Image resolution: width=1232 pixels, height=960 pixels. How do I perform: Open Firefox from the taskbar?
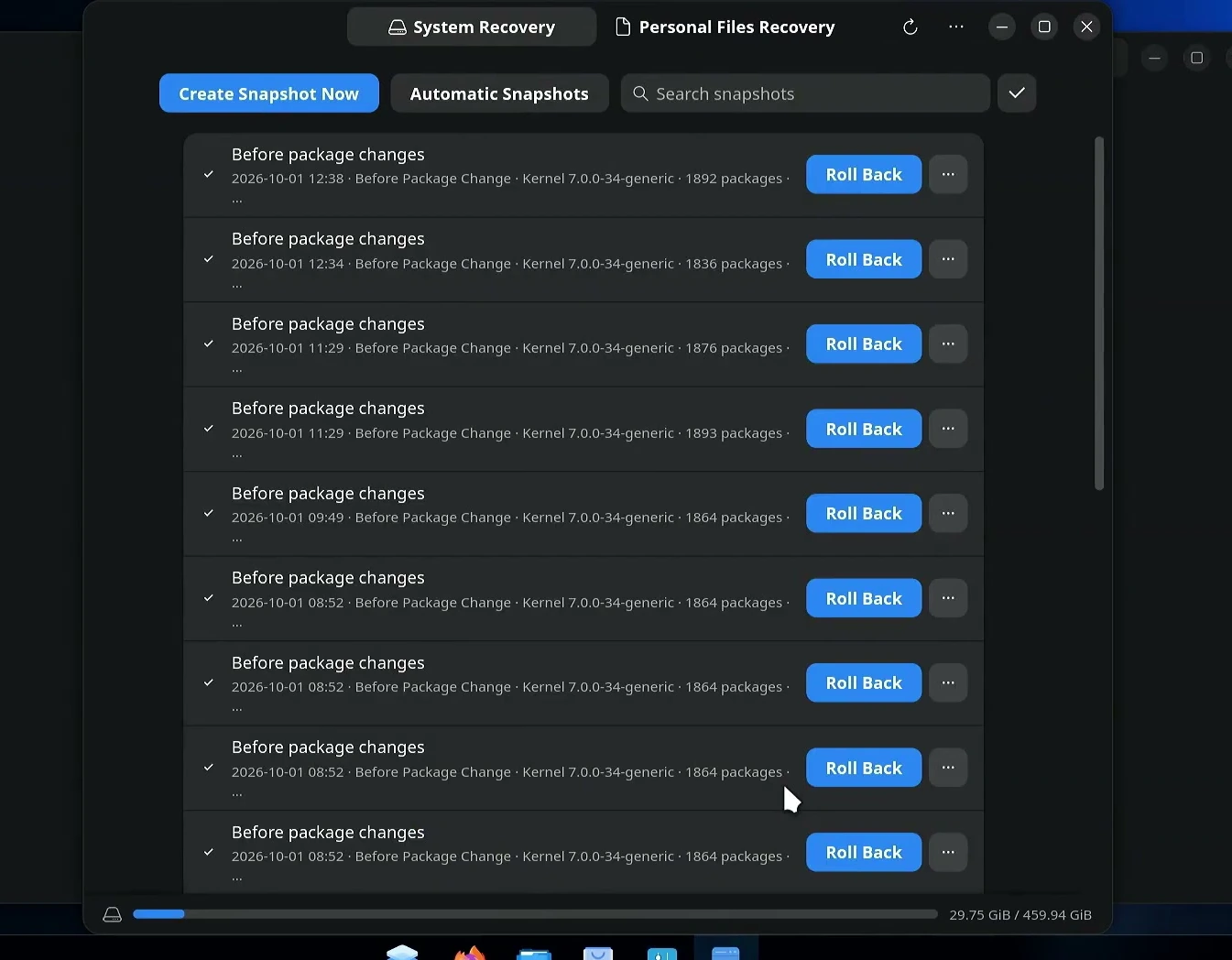pos(470,954)
